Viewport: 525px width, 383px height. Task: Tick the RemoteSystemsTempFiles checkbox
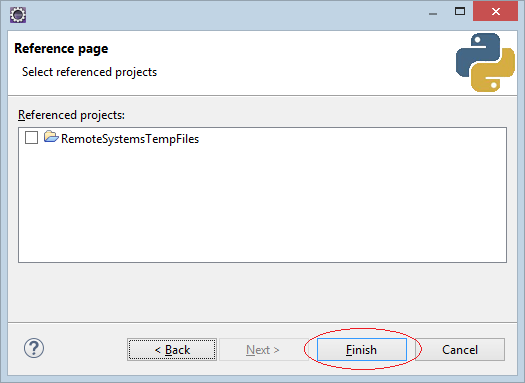tap(31, 138)
